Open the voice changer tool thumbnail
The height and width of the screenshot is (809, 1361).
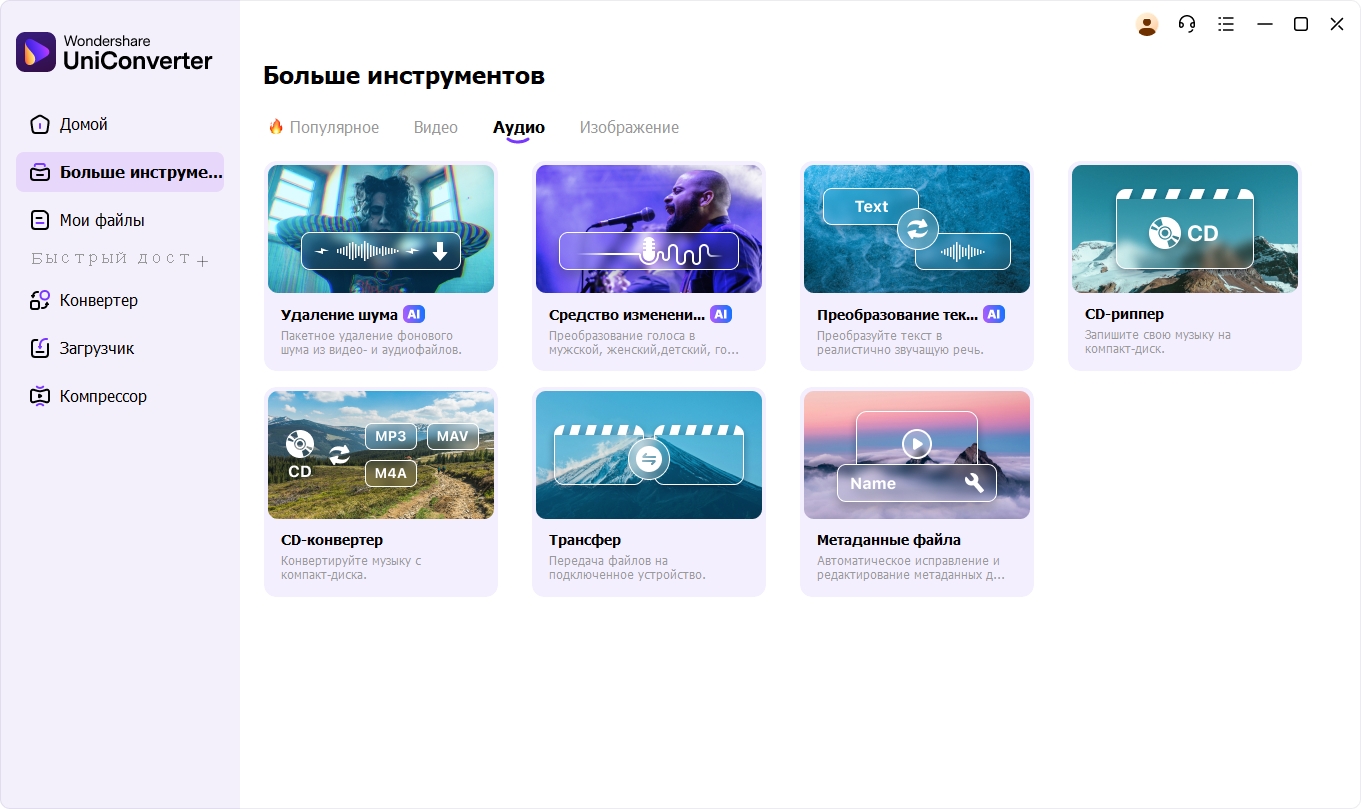click(649, 229)
